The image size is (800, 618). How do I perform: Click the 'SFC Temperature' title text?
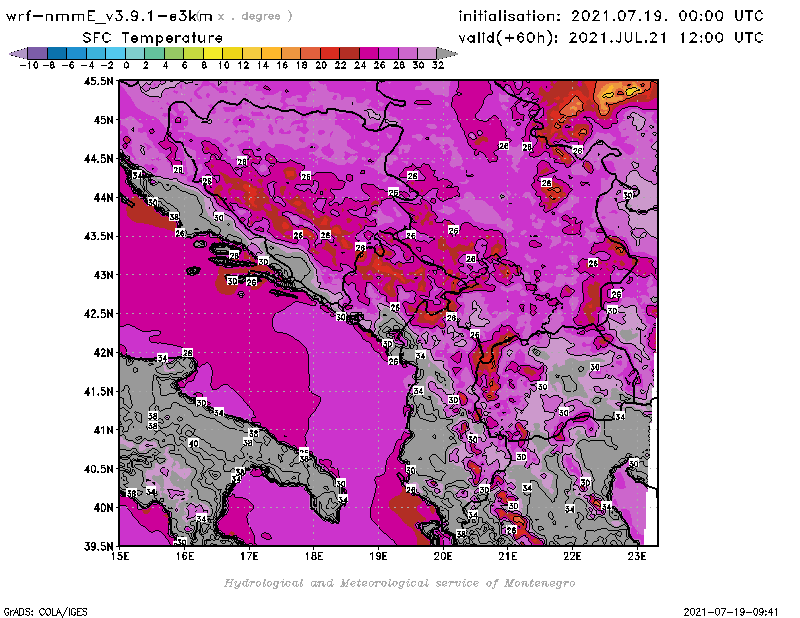tap(153, 38)
